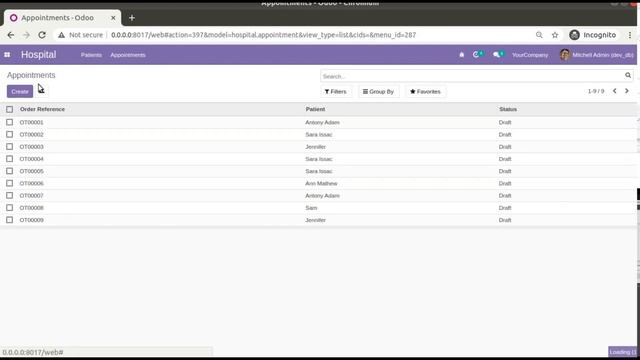This screenshot has width=640, height=360.
Task: Click the Create button
Action: pos(20,91)
